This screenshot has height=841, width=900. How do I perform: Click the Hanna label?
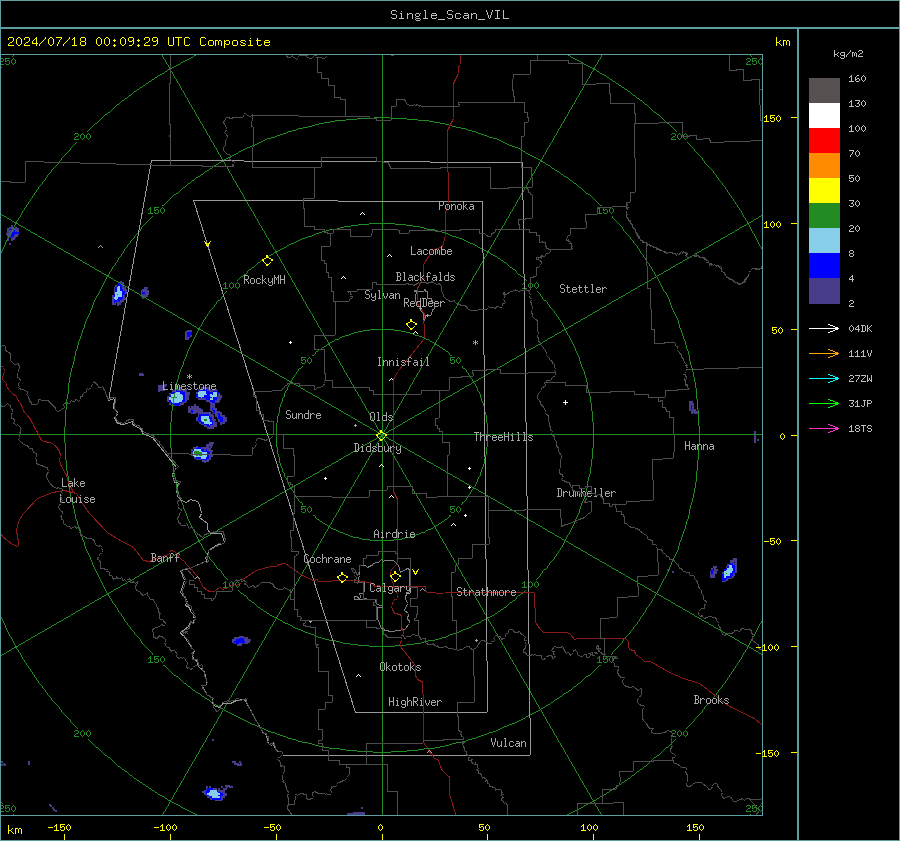pos(699,446)
